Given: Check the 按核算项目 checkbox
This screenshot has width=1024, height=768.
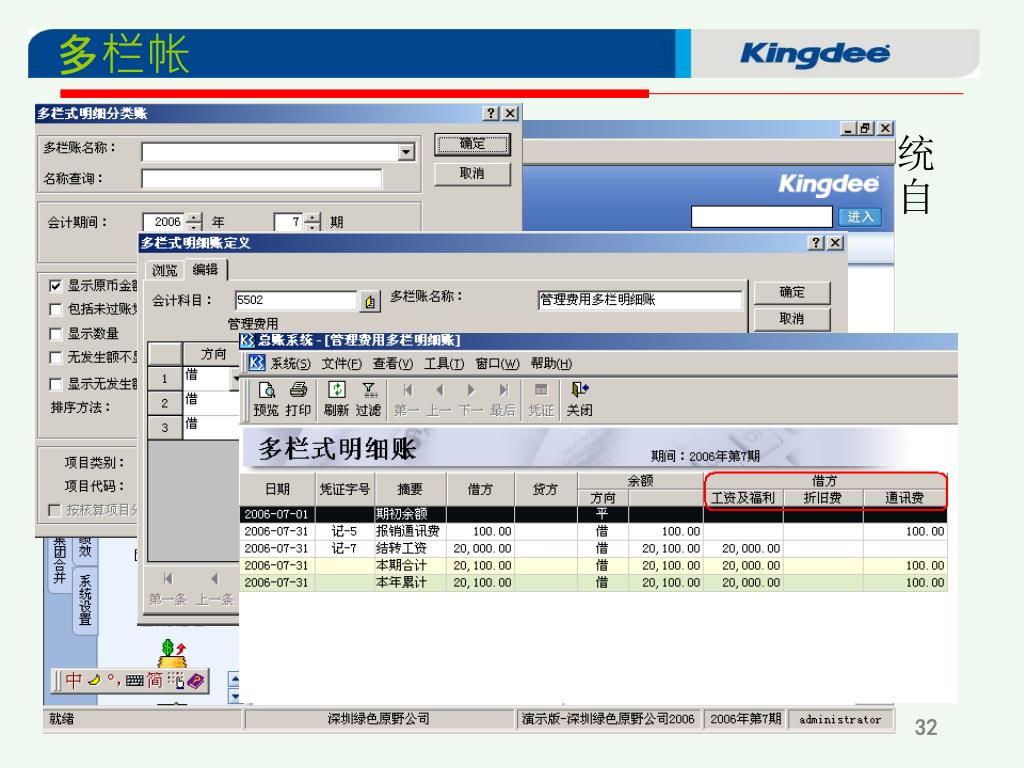Looking at the screenshot, I should [x=56, y=510].
